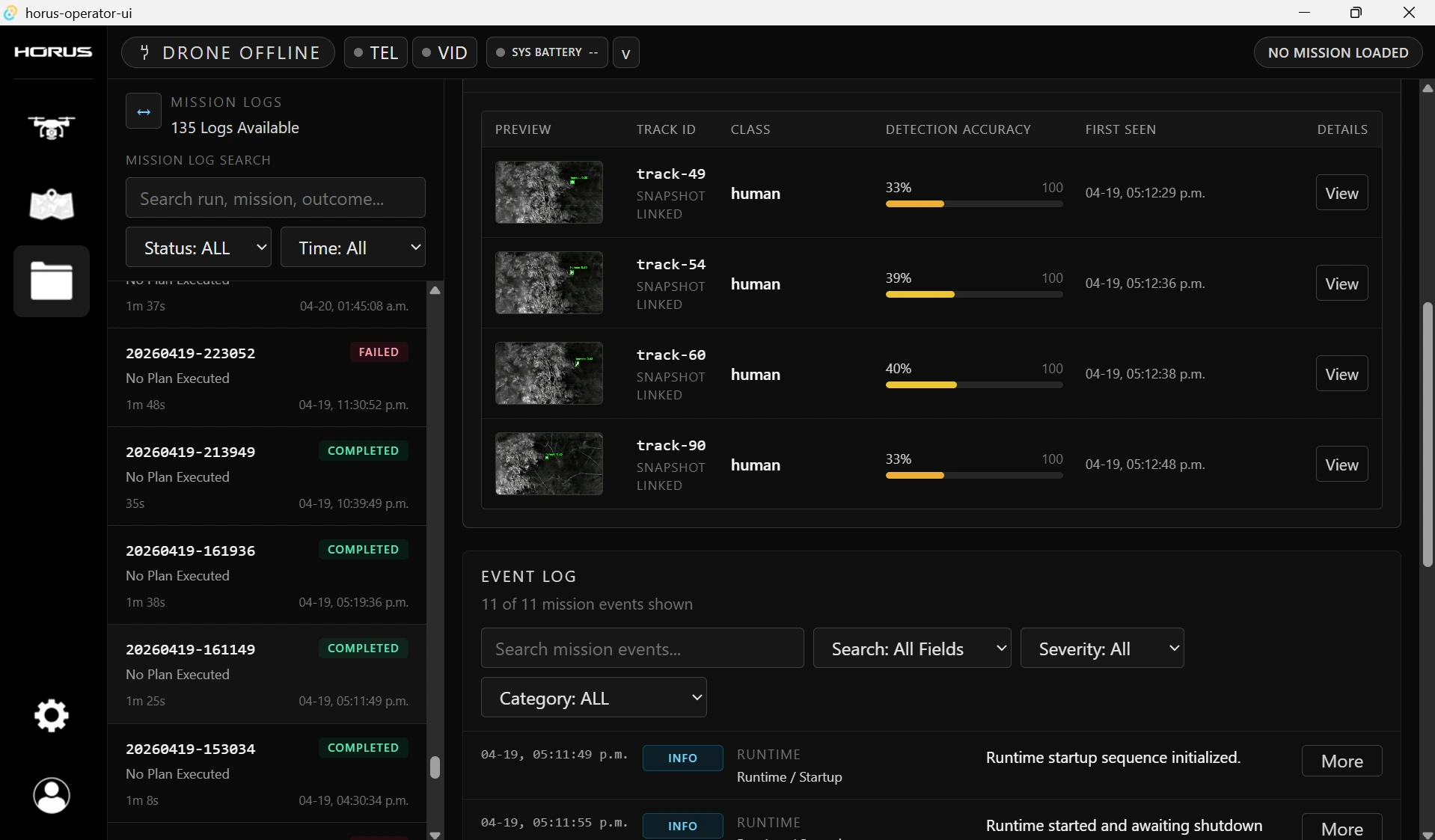Screen dimensions: 1435x840
Task: View details for track-49
Action: coord(1341,193)
